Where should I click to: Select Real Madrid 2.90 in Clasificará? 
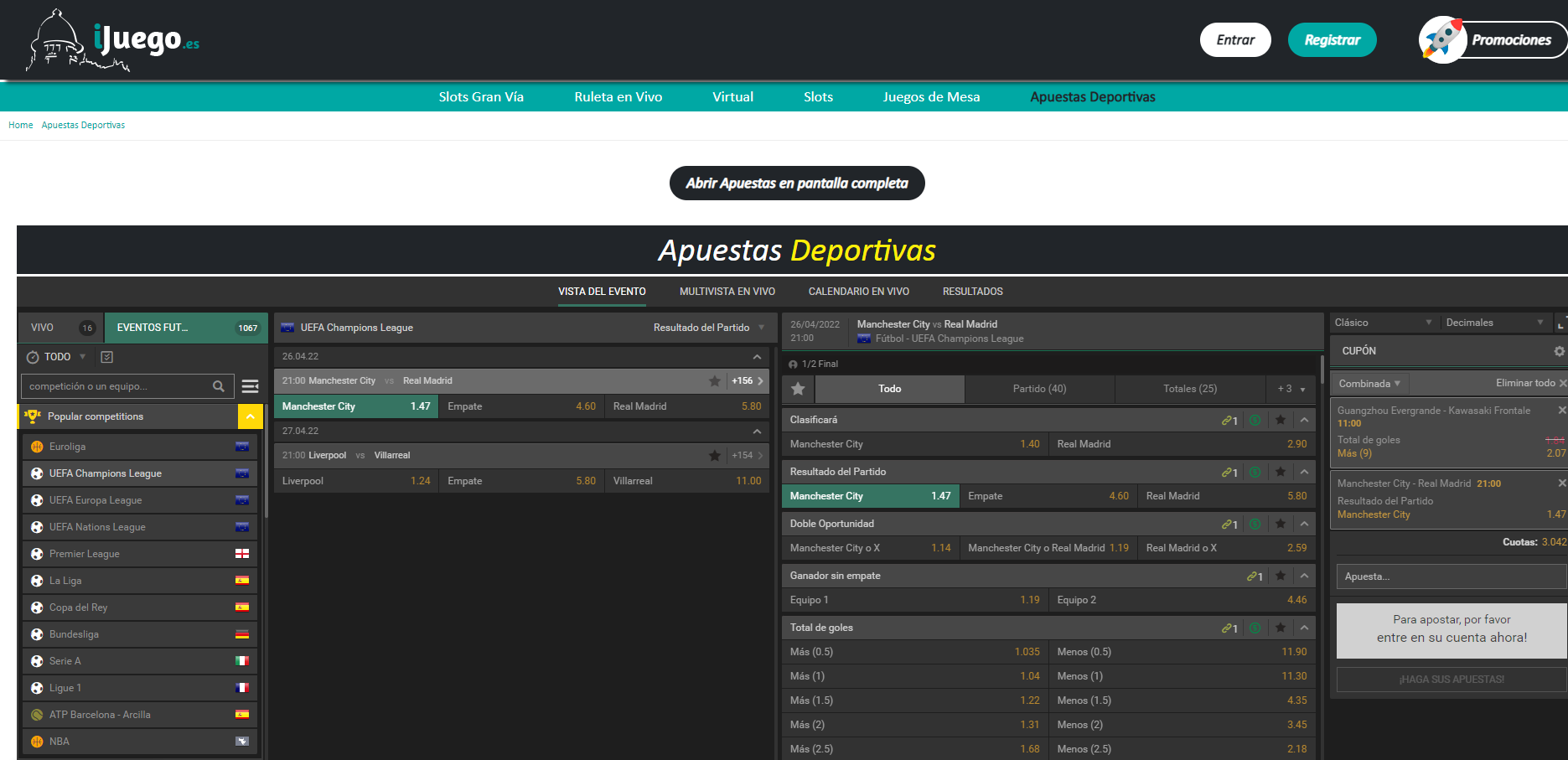pyautogui.click(x=1182, y=444)
